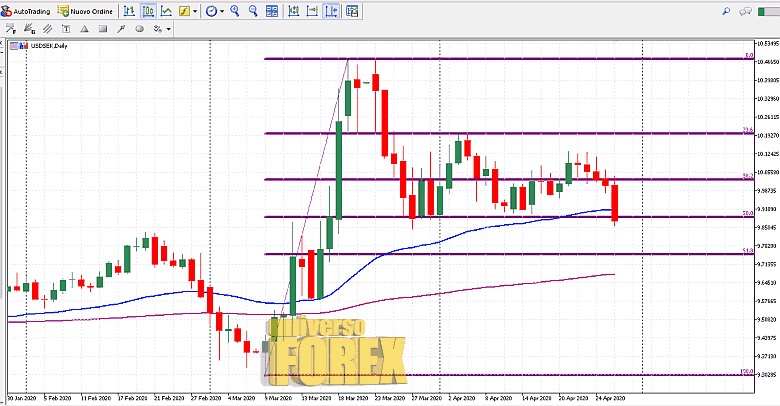Select the ellipse drawing tool
This screenshot has height=406, width=780.
coord(139,29)
